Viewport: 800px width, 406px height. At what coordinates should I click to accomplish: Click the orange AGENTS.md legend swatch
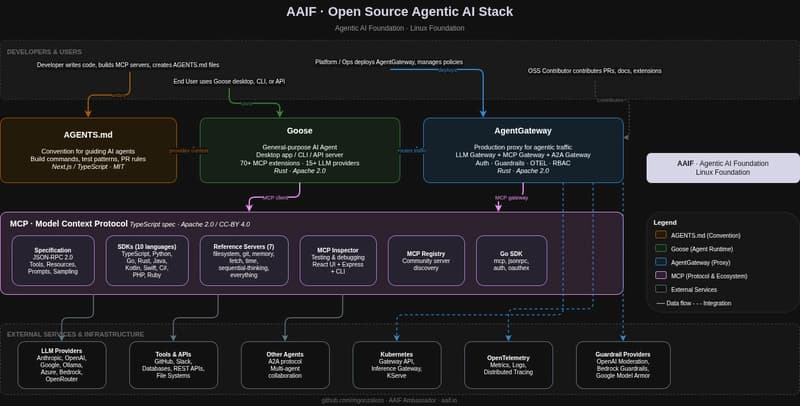click(x=661, y=235)
